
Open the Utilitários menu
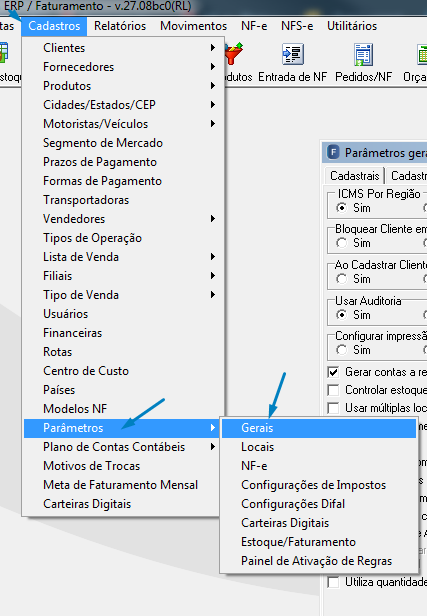[x=352, y=26]
